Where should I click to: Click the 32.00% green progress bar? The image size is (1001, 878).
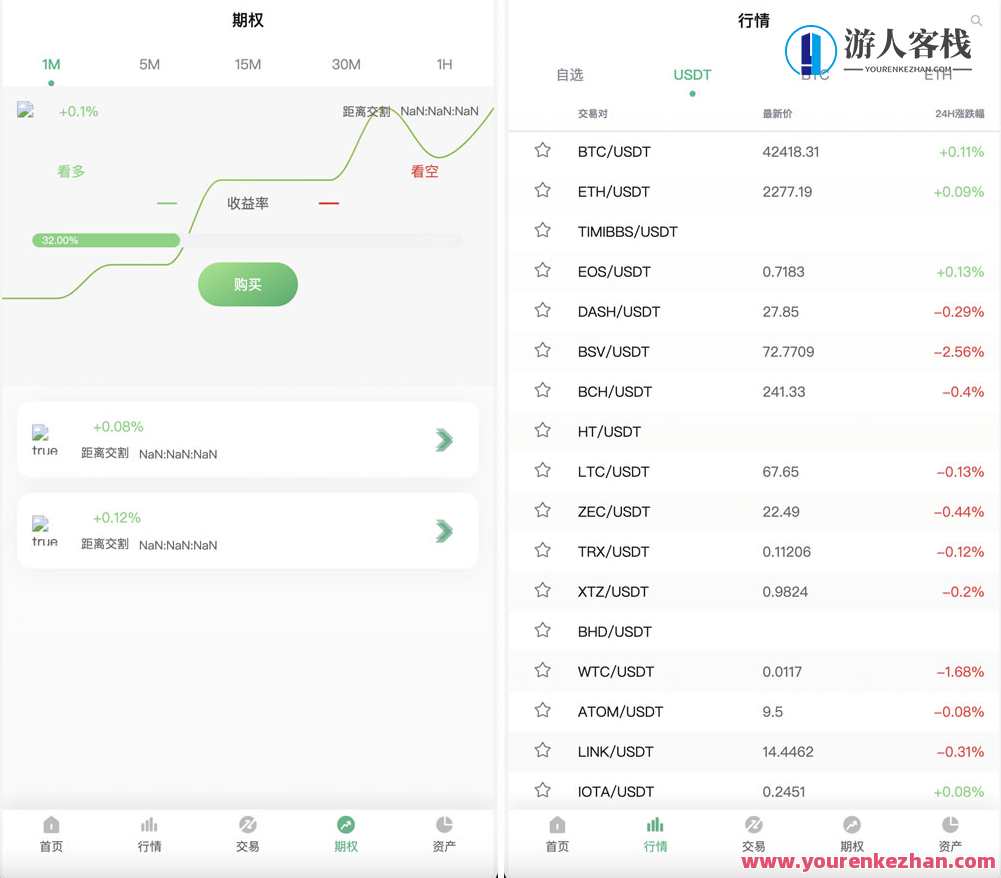click(105, 240)
